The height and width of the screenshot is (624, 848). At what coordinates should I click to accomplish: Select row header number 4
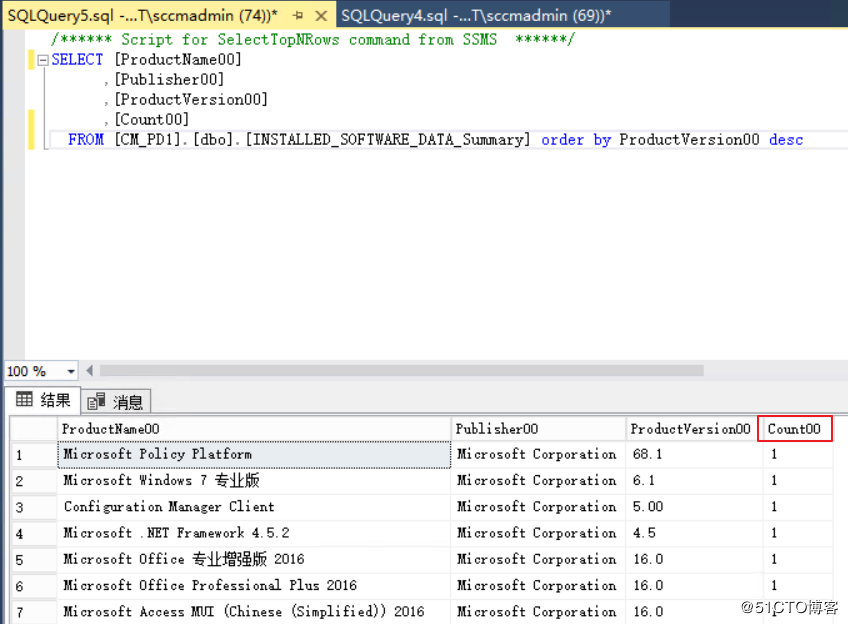34,533
